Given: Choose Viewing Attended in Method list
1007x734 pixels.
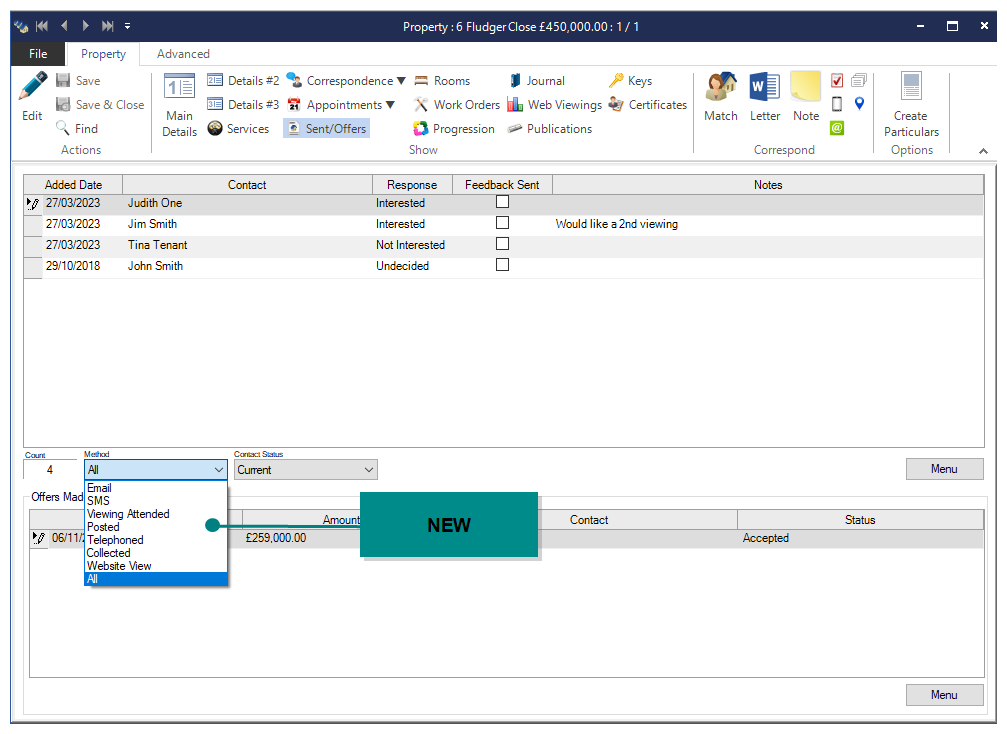Looking at the screenshot, I should [x=128, y=514].
